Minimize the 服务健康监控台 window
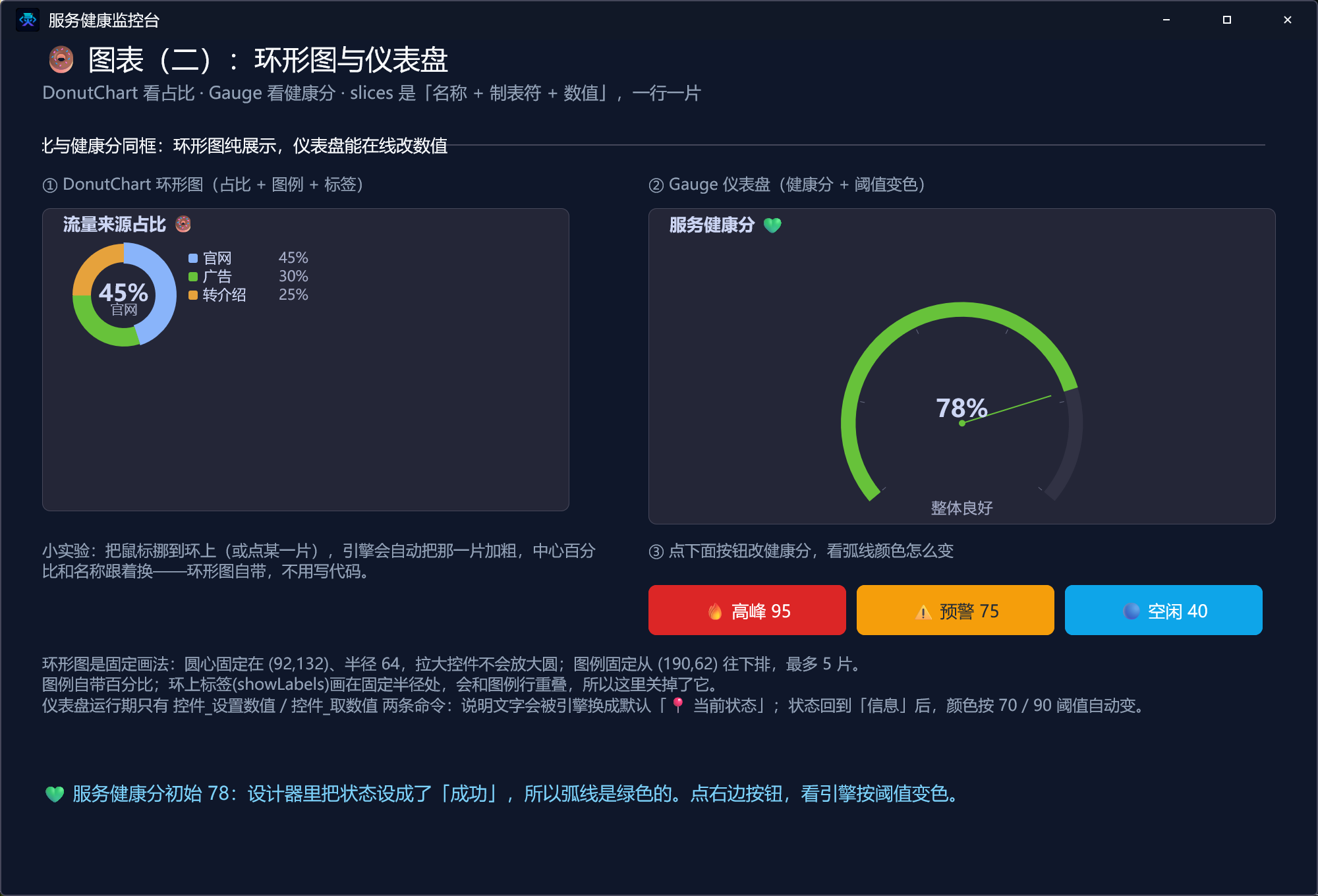This screenshot has width=1318, height=896. (x=1166, y=20)
